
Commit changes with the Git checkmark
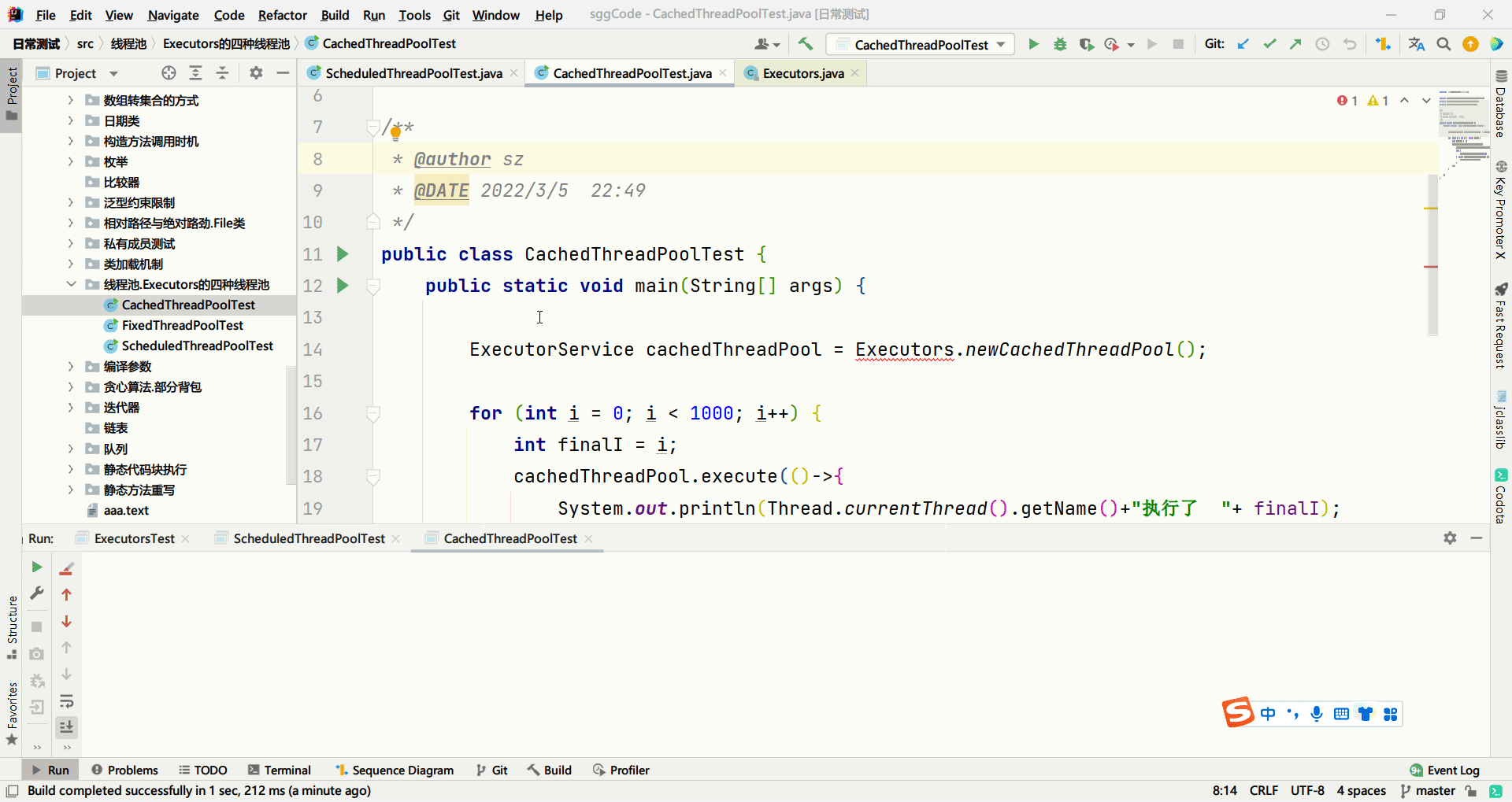coord(1269,44)
